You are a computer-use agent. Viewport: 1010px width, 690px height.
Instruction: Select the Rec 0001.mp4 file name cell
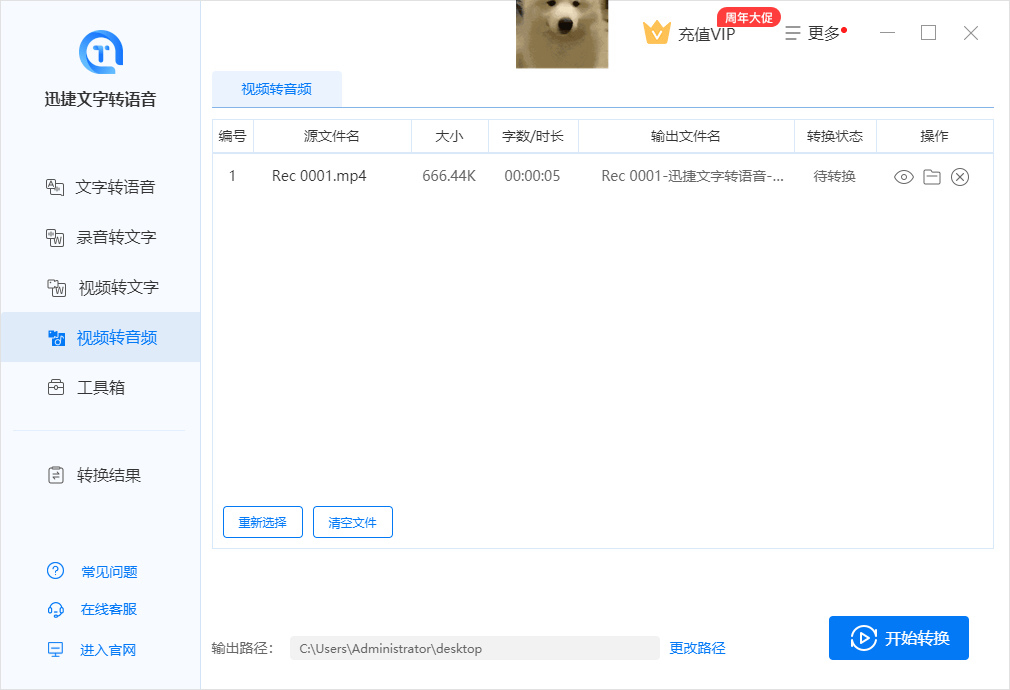point(319,176)
